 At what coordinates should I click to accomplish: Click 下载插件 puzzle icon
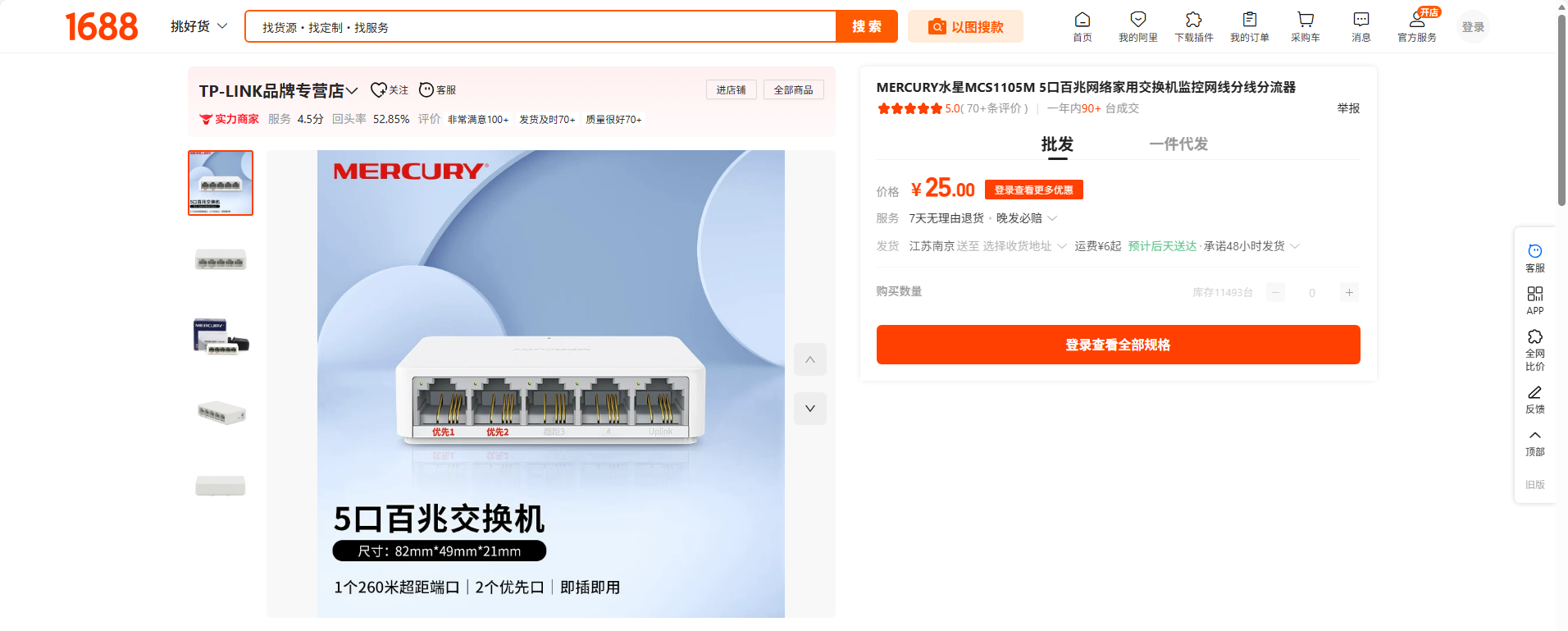1194,26
